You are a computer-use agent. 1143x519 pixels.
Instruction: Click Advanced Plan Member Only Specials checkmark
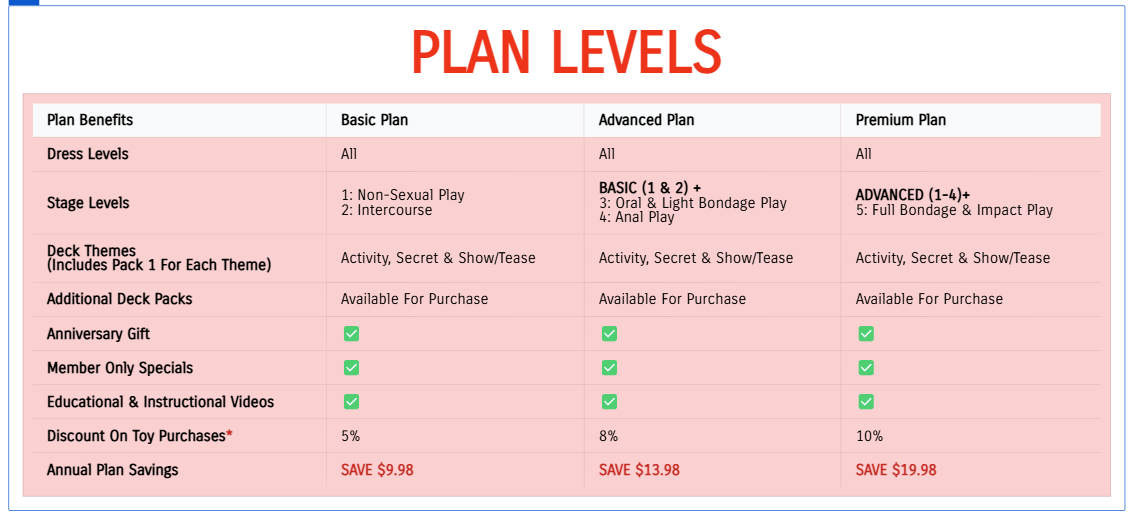pos(609,368)
